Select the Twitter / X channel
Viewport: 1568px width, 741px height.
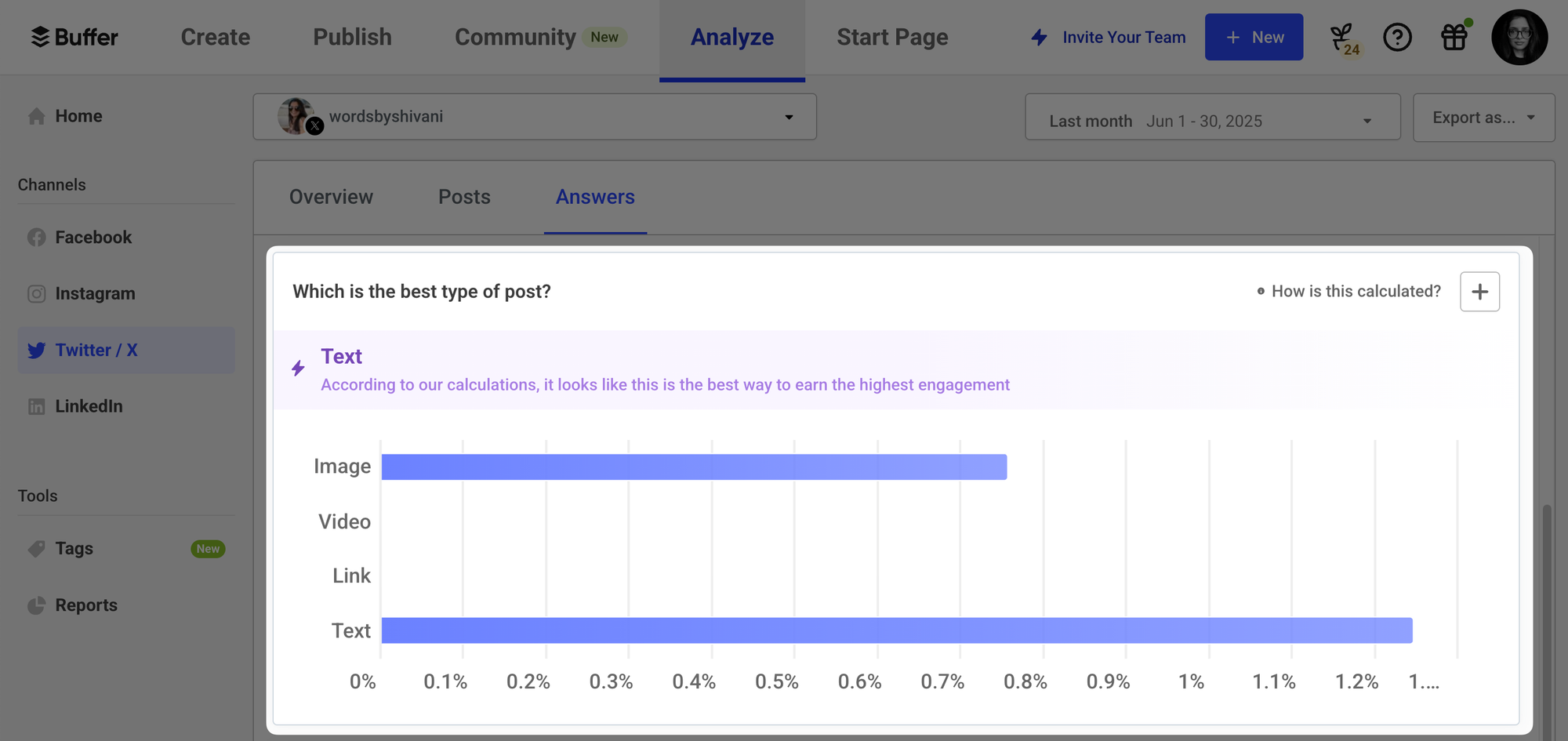tap(97, 350)
